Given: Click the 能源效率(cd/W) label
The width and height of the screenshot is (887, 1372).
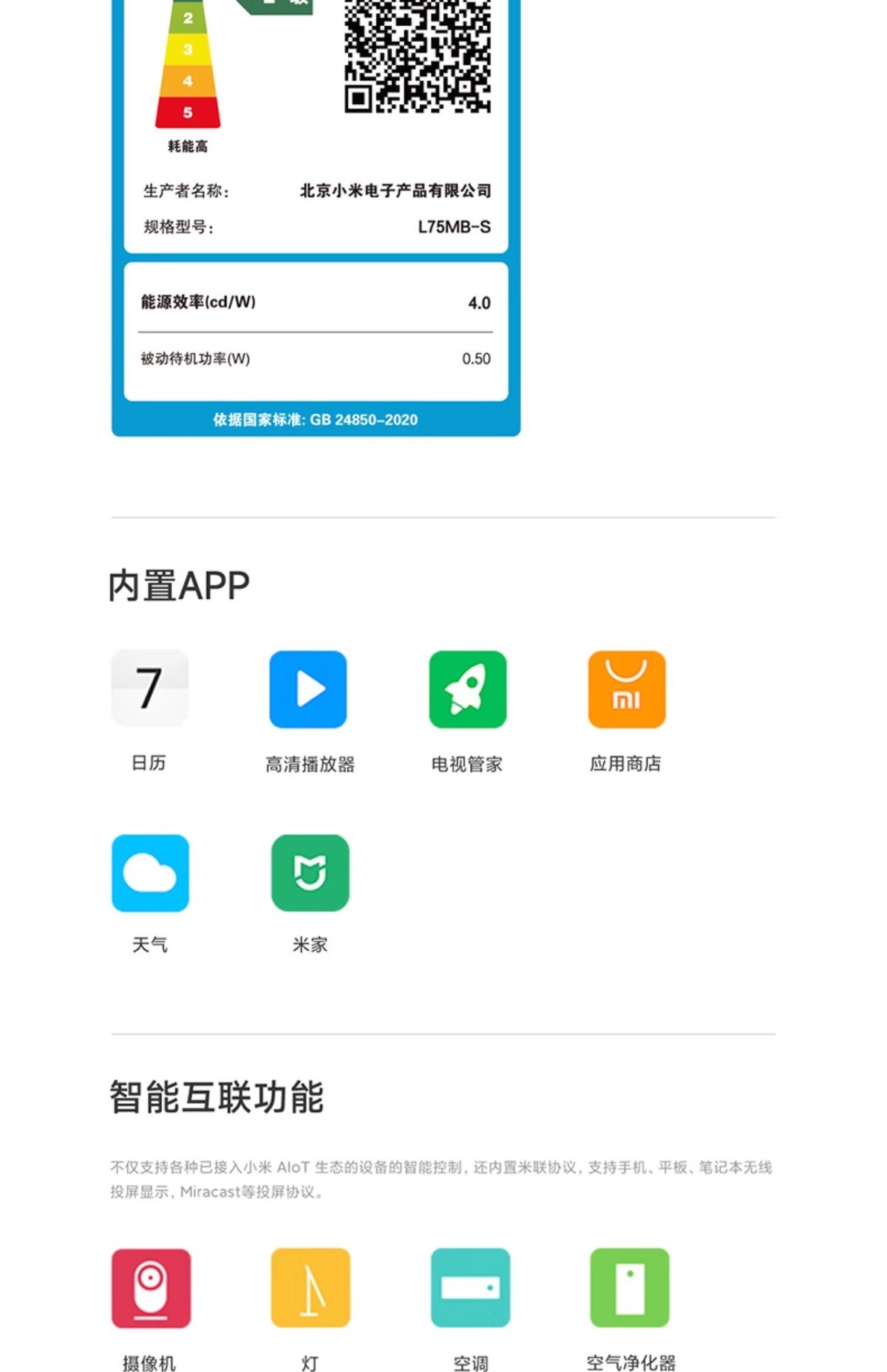Looking at the screenshot, I should [x=198, y=301].
